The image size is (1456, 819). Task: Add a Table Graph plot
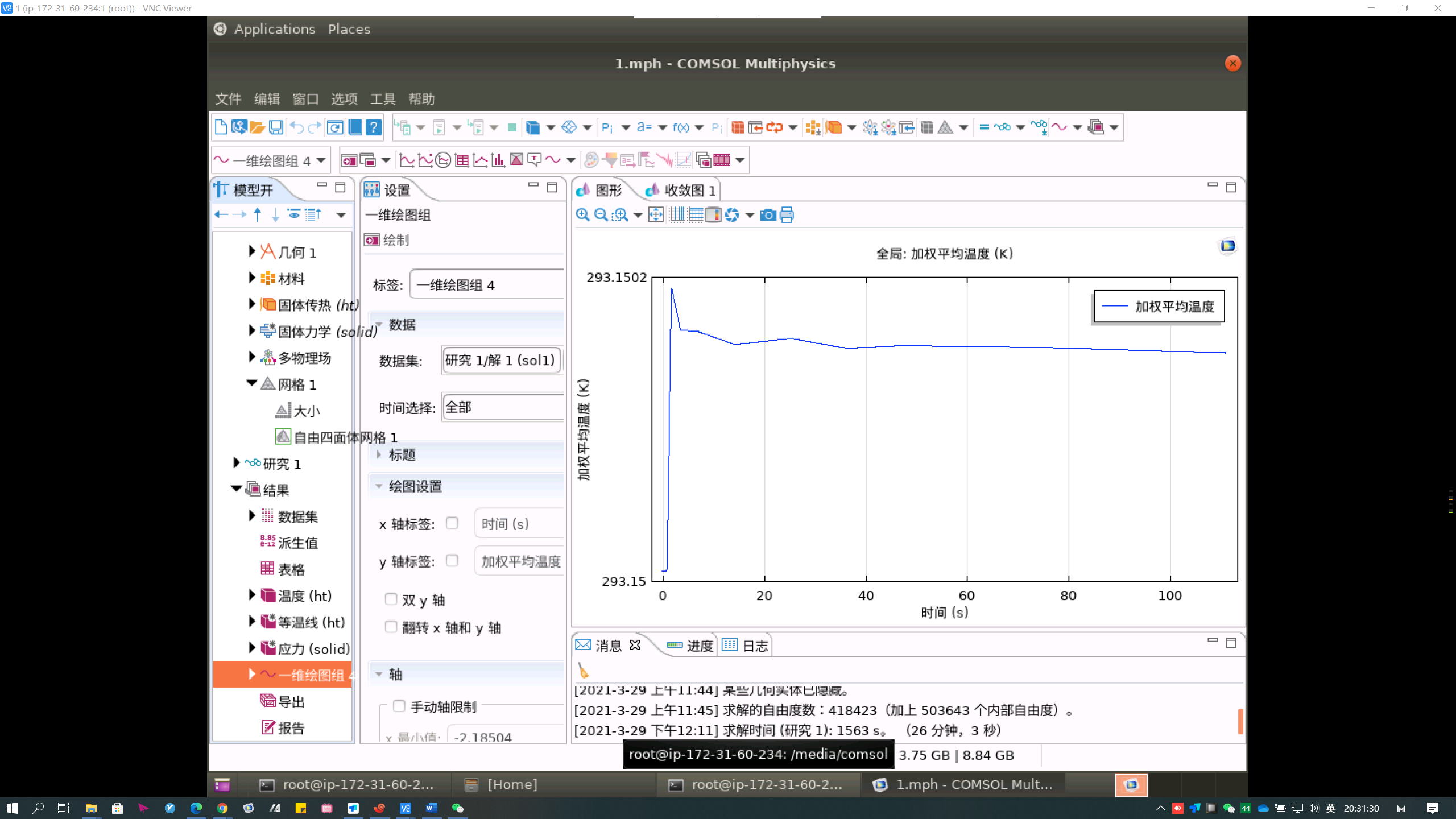coord(462,160)
